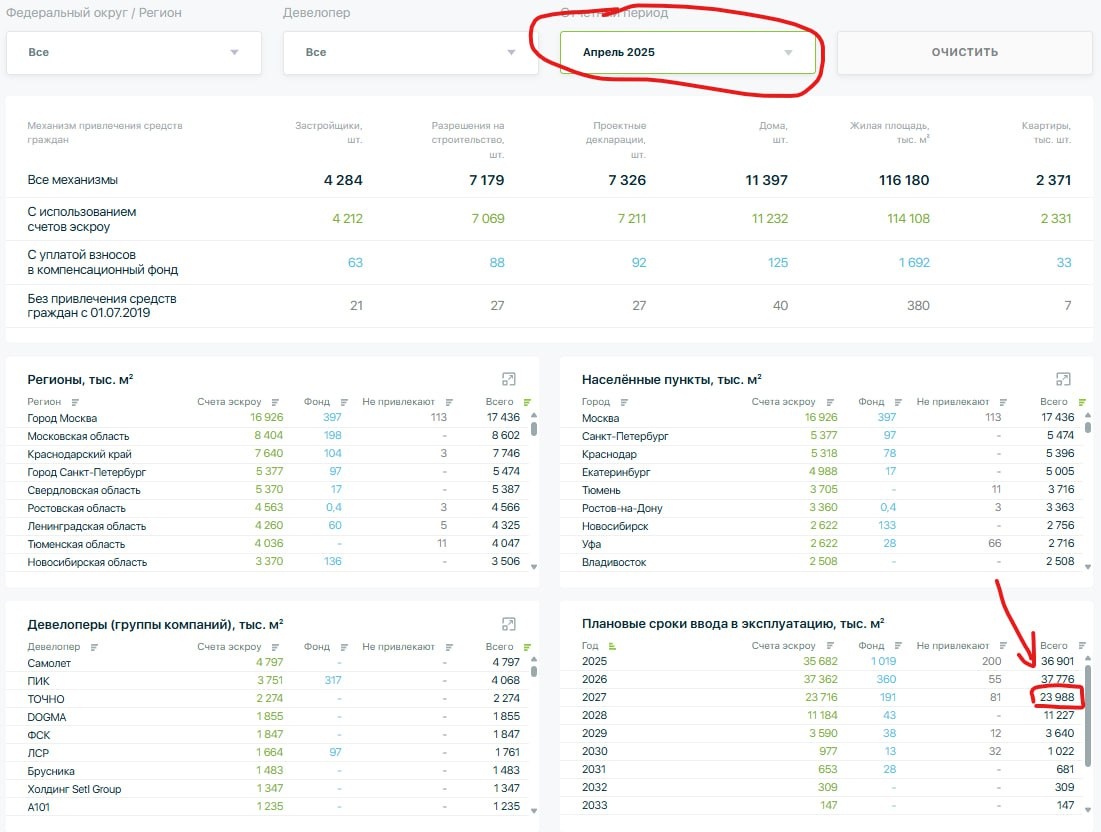
Task: Sort Девелоперы table by Не привлекают
Action: pyautogui.click(x=449, y=647)
